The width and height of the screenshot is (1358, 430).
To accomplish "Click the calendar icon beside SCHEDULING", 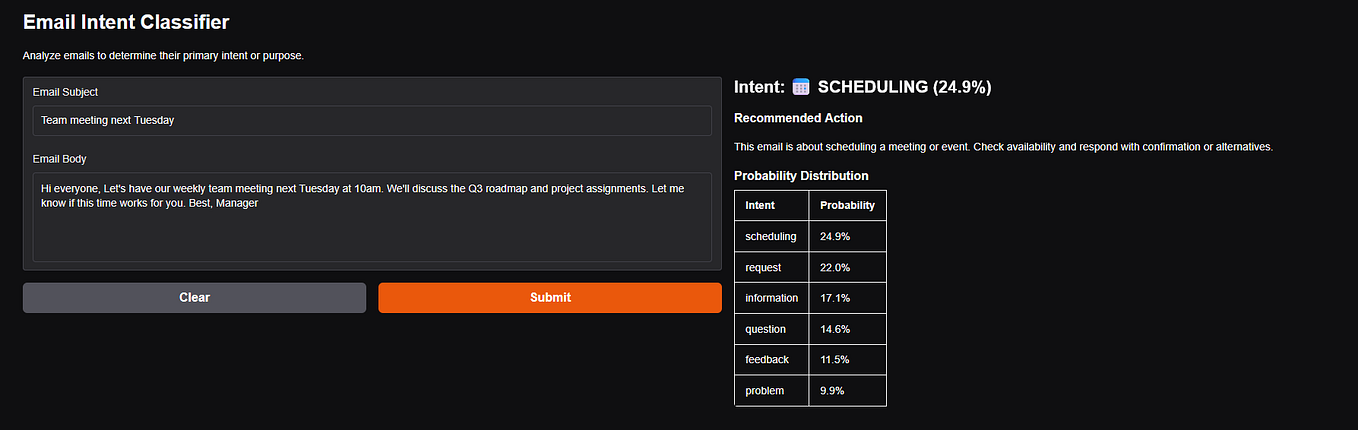I will [801, 87].
